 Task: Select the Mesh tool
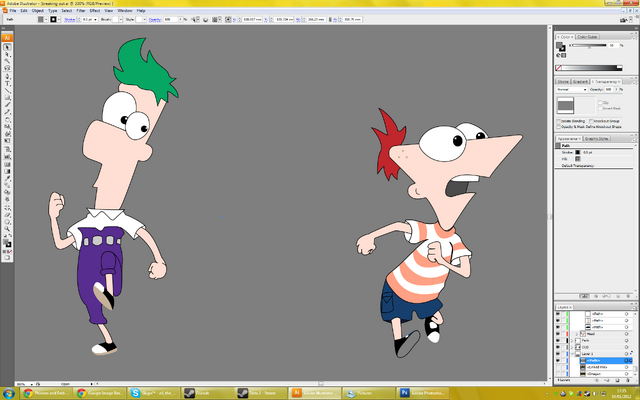point(7,164)
